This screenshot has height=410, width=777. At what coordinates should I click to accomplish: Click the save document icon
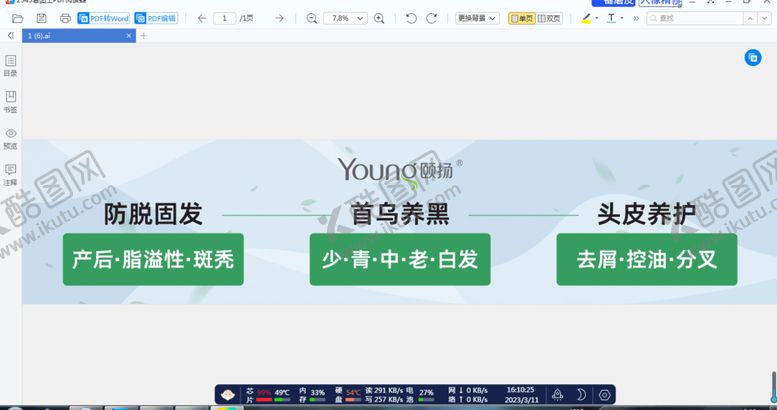(x=42, y=18)
